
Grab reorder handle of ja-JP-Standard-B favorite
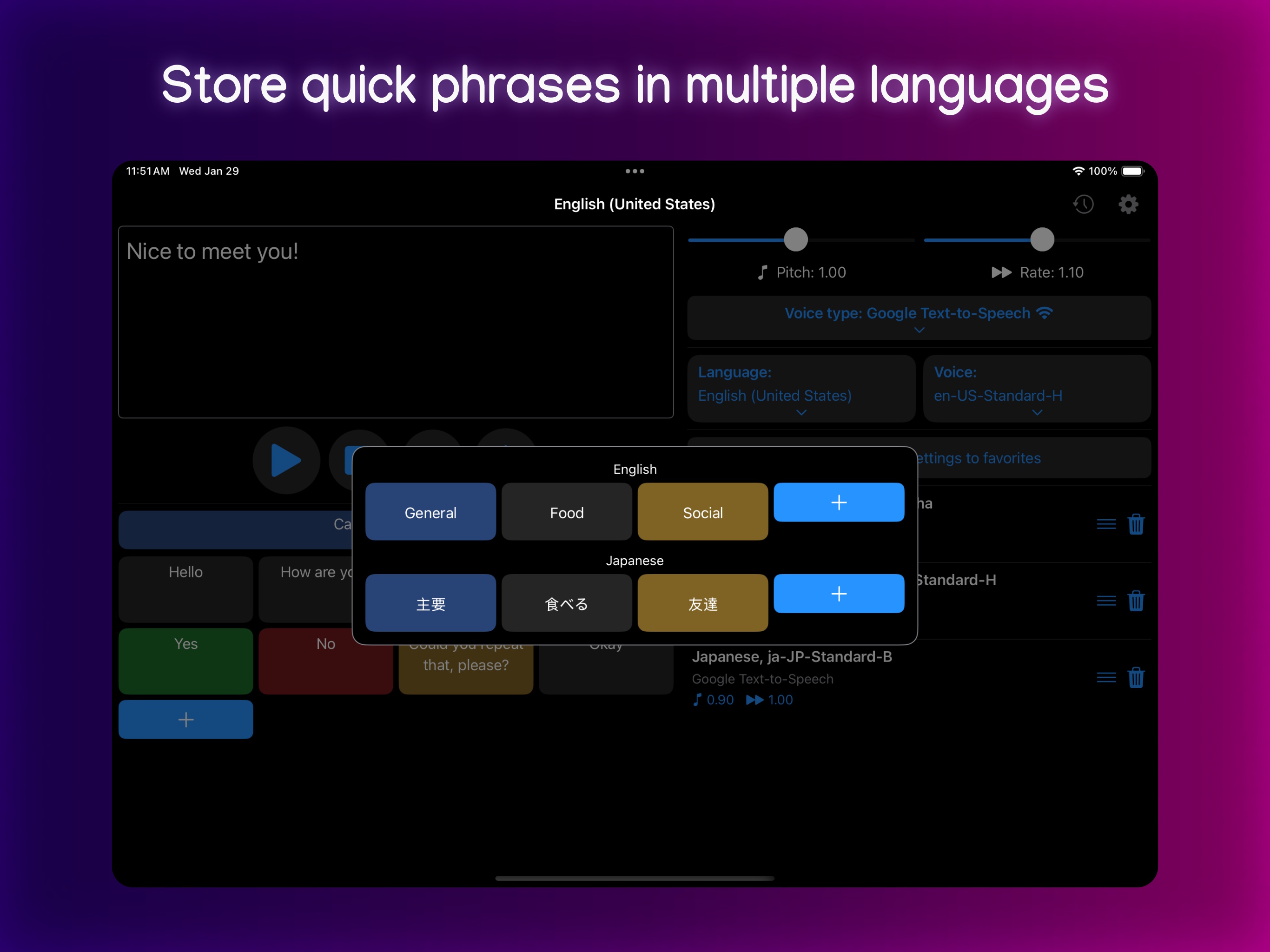1106,678
